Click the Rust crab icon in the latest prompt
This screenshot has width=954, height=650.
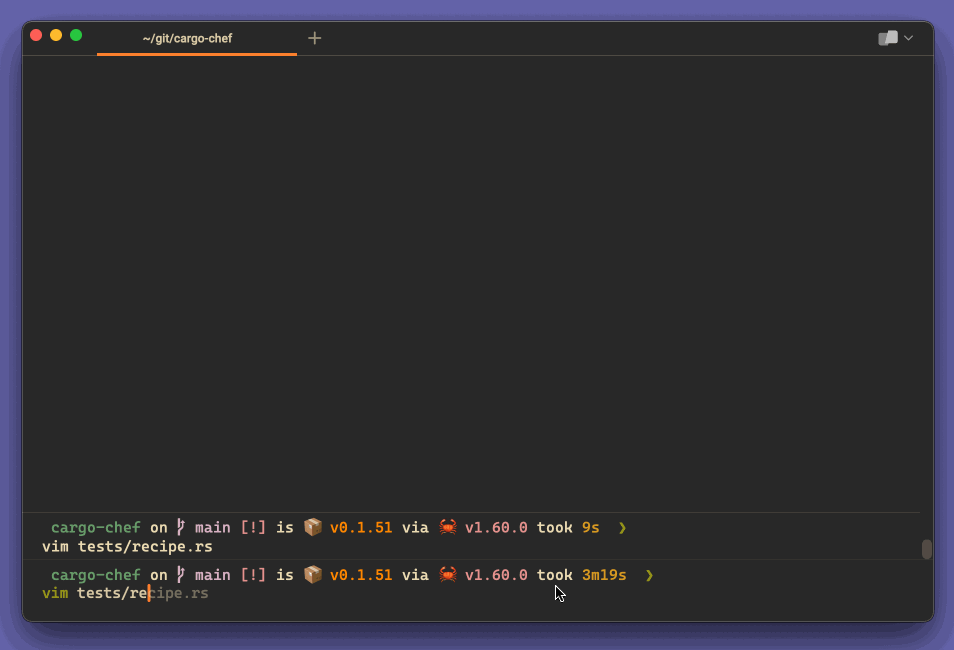coord(448,575)
